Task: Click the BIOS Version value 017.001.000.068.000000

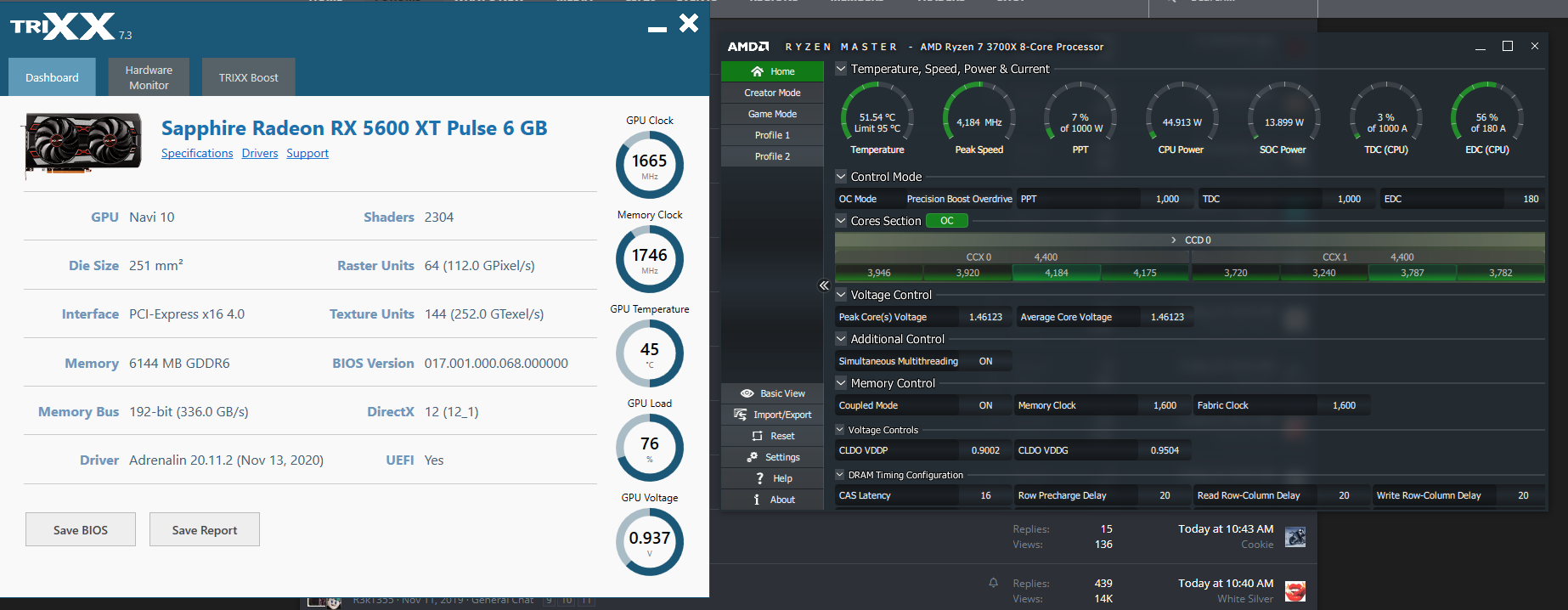Action: (x=496, y=363)
